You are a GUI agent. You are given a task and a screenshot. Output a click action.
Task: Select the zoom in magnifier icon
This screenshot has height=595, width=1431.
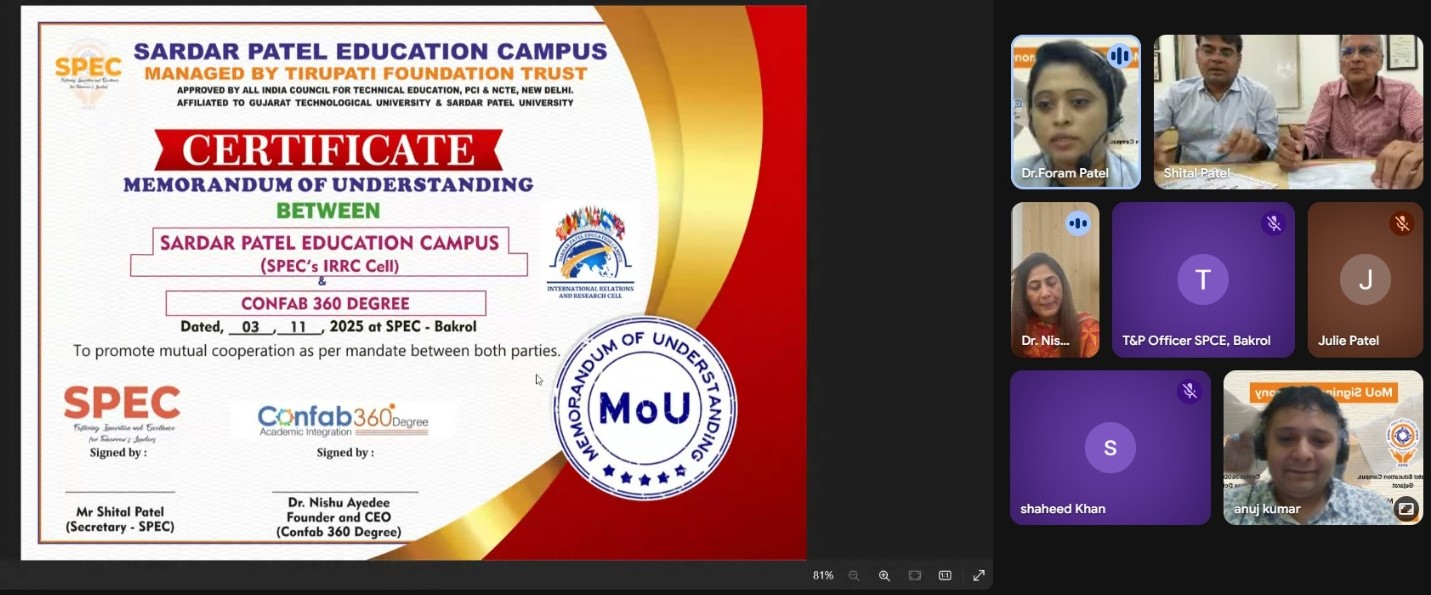tap(884, 576)
